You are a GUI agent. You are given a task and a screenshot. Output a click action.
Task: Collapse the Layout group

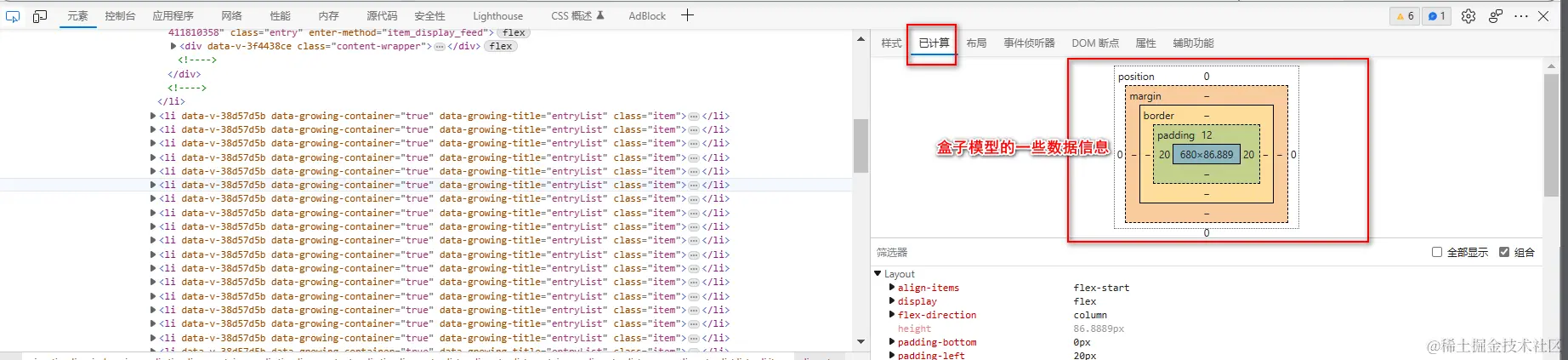click(878, 274)
